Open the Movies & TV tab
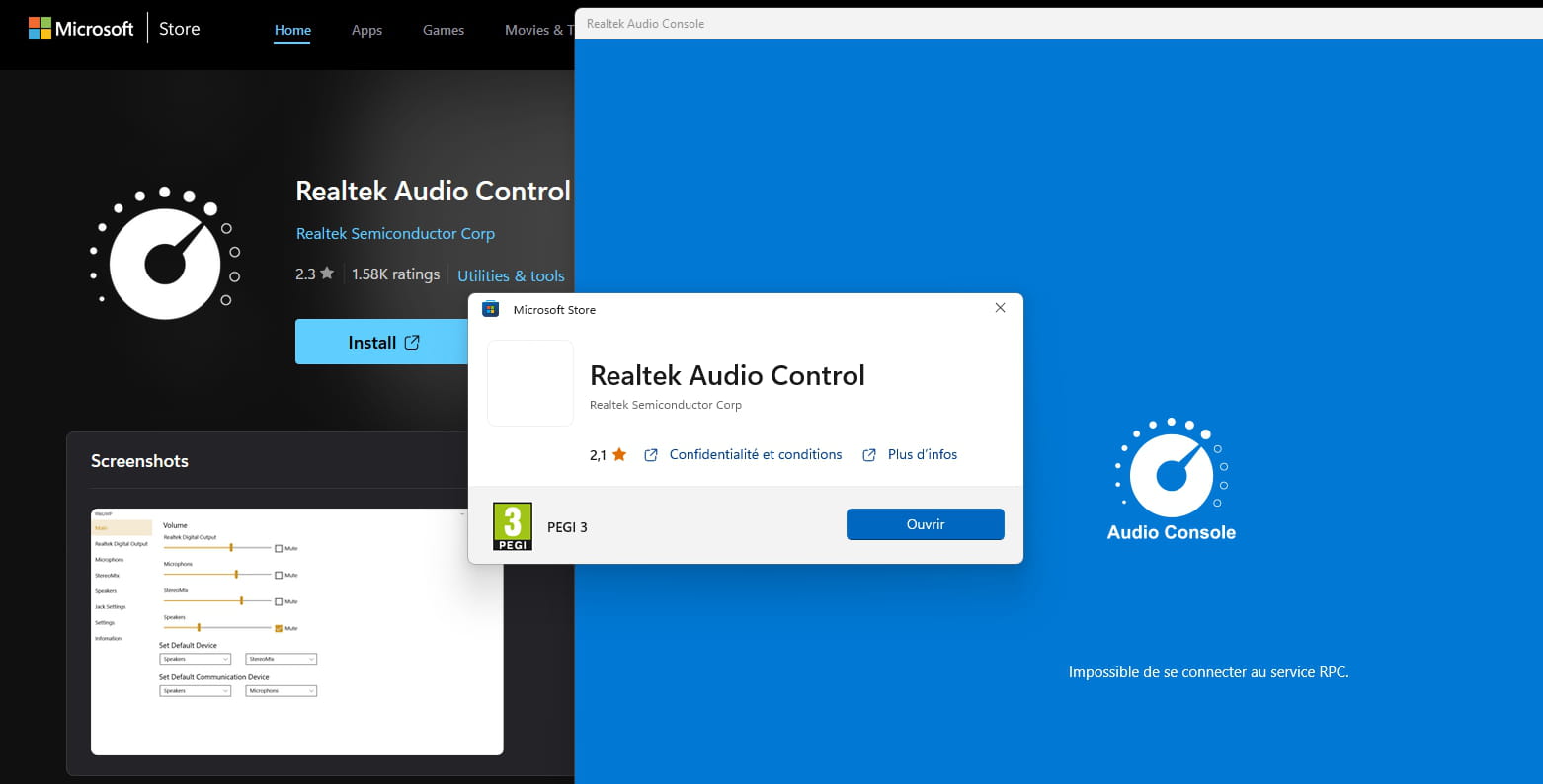Image resolution: width=1543 pixels, height=784 pixels. coord(539,30)
